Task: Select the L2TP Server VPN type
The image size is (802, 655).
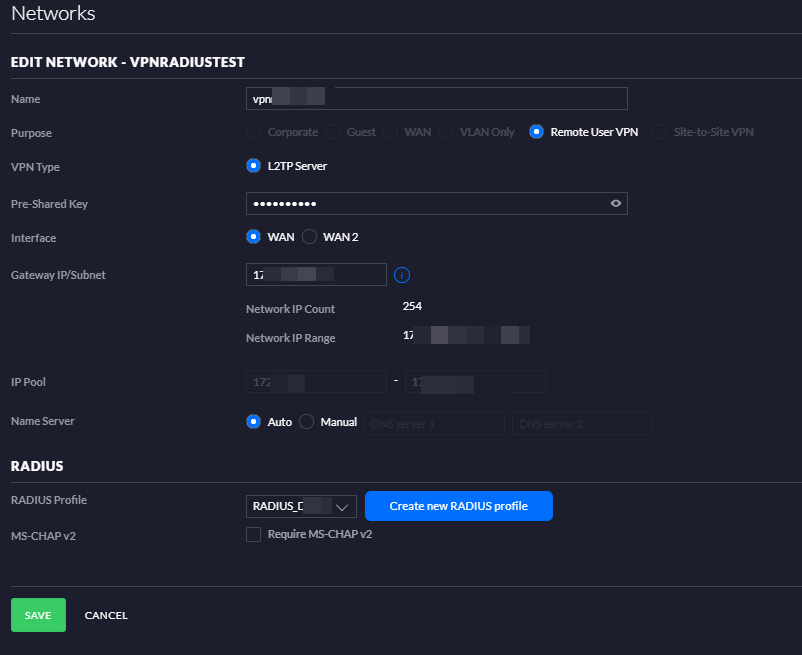Action: pos(253,166)
